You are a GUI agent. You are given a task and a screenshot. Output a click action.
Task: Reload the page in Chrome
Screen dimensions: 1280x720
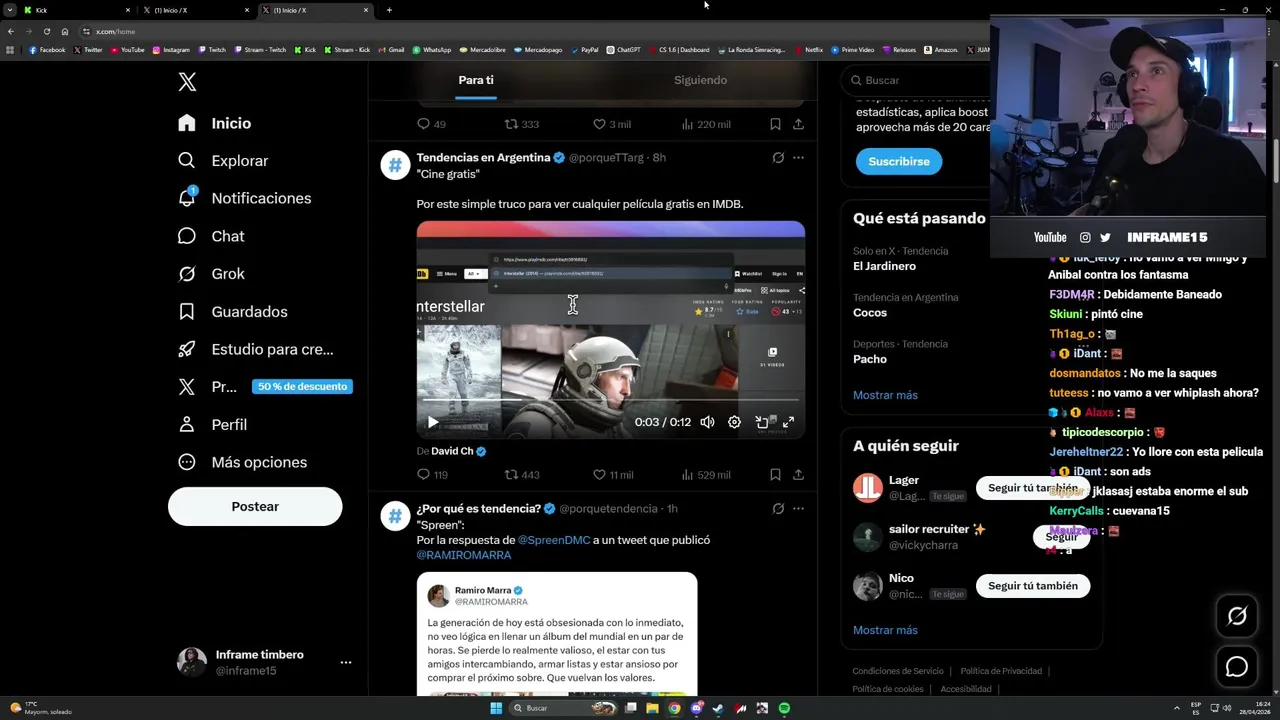[46, 31]
